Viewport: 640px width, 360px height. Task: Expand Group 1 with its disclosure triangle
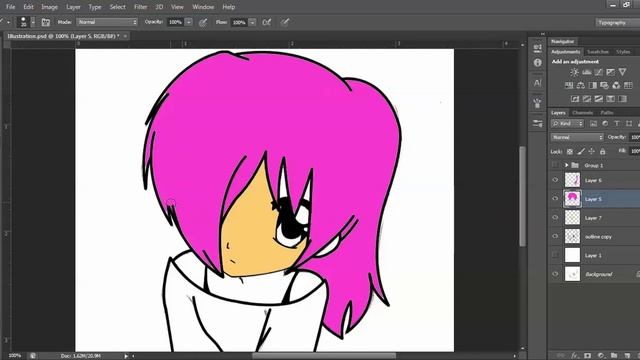click(567, 165)
